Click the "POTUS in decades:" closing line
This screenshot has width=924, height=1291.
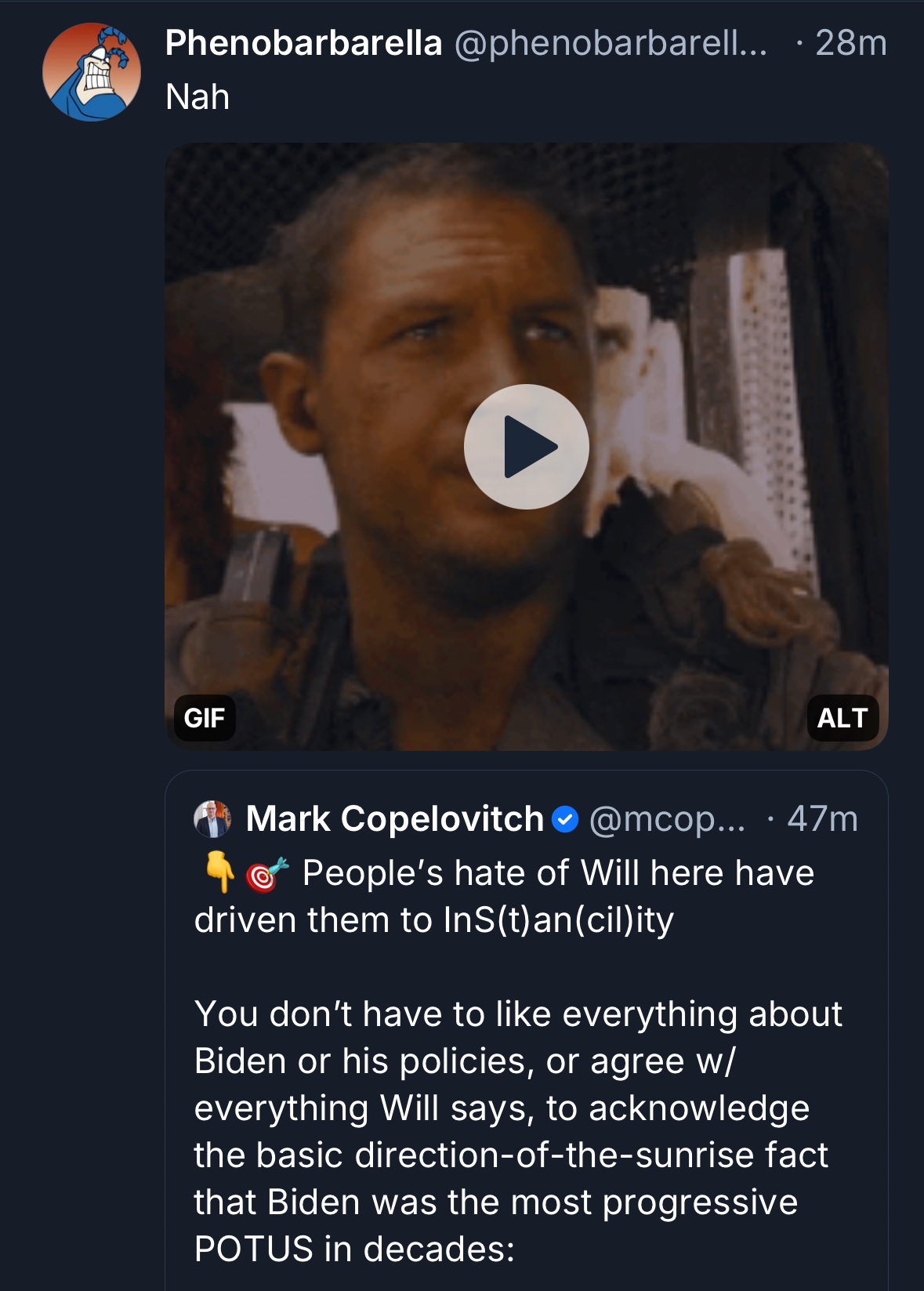point(354,1249)
